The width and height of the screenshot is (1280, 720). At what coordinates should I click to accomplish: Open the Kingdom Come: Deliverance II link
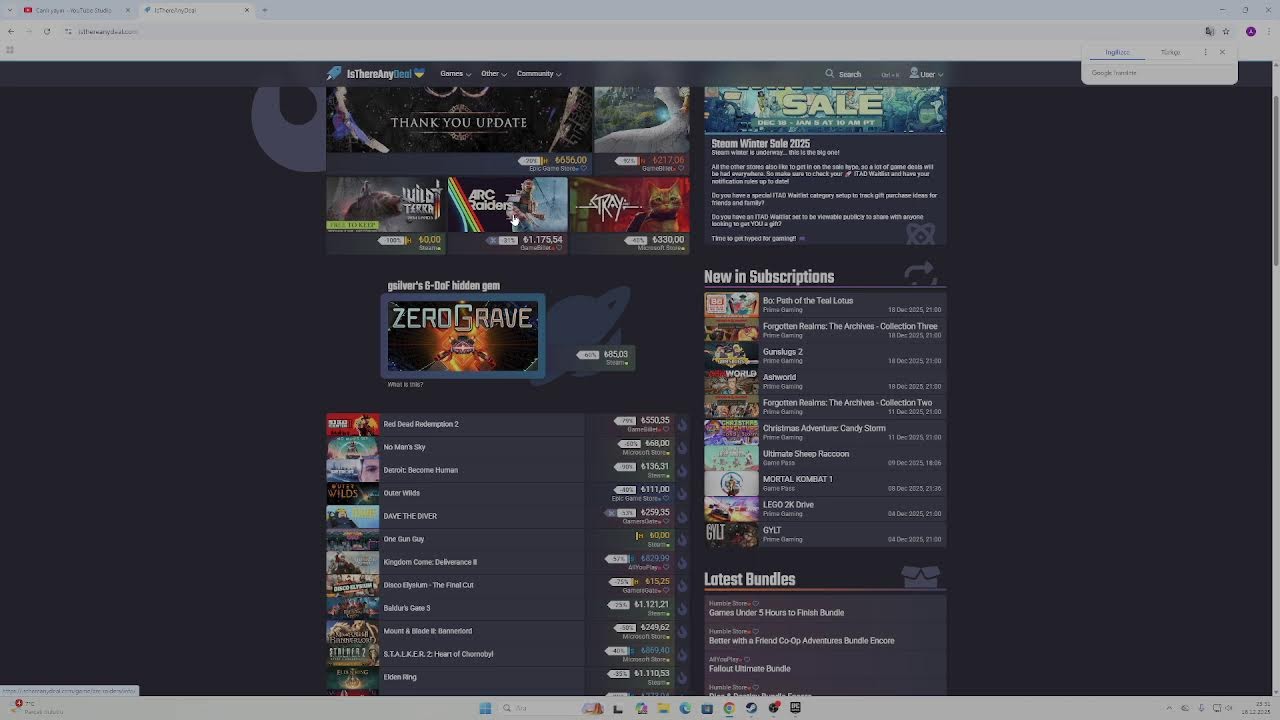(x=430, y=562)
